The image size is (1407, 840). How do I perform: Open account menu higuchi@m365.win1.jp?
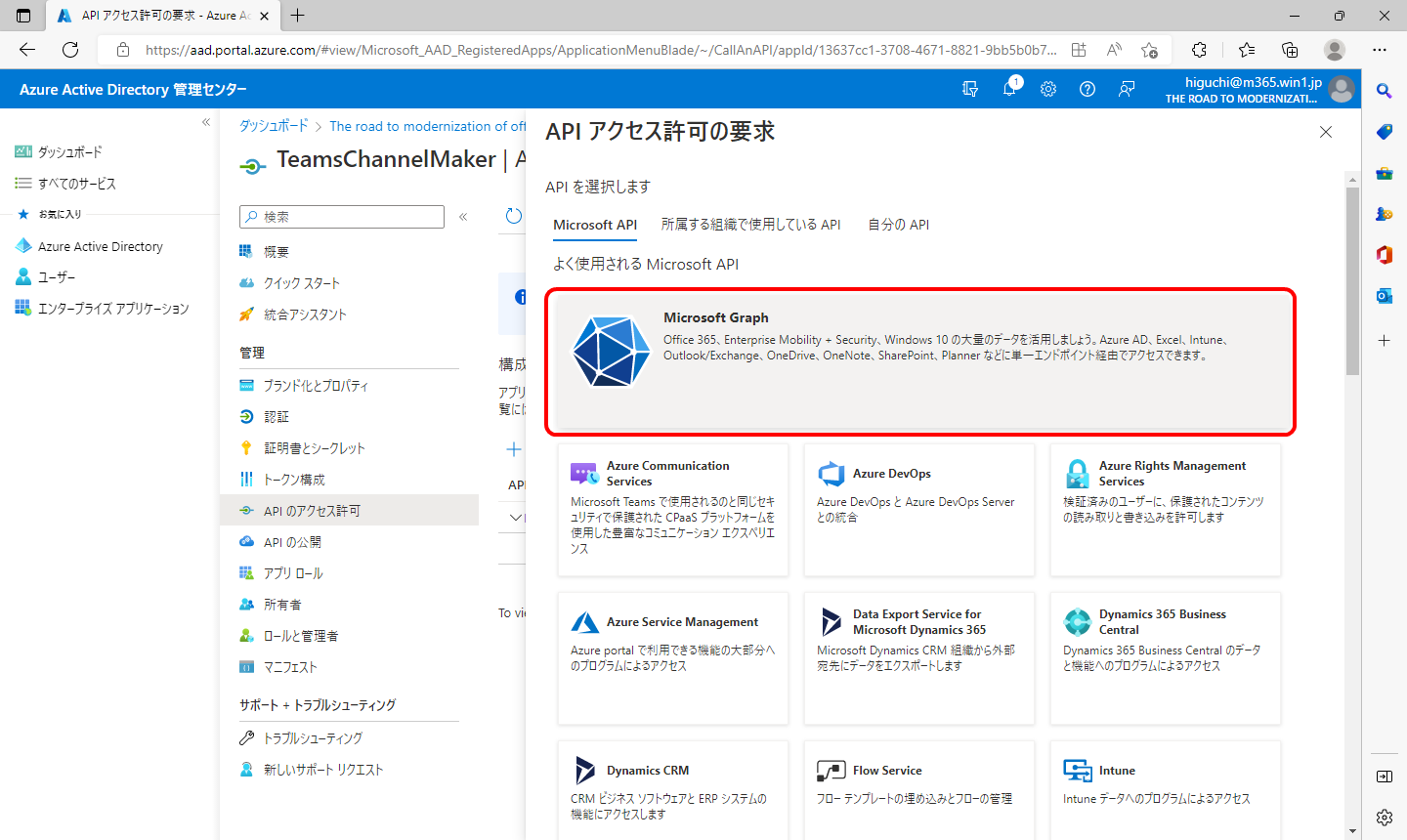(1259, 89)
